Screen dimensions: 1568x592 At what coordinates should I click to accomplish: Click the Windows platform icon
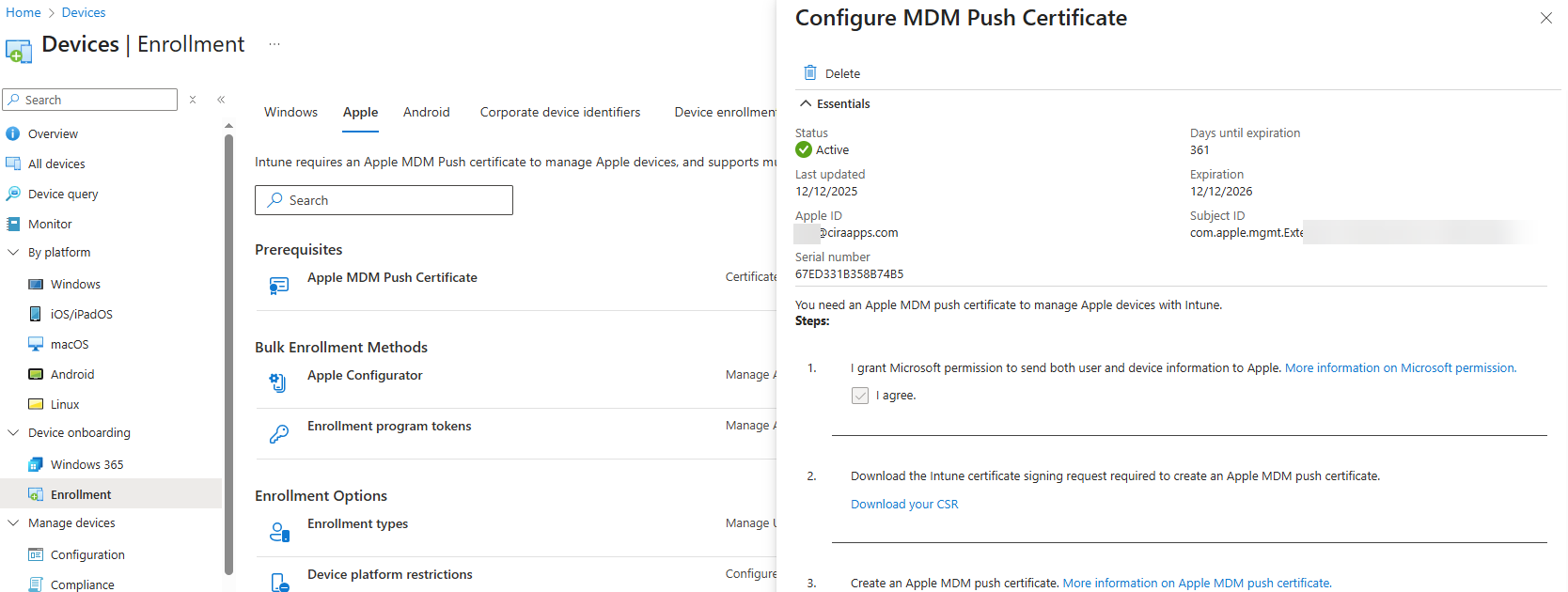click(36, 284)
